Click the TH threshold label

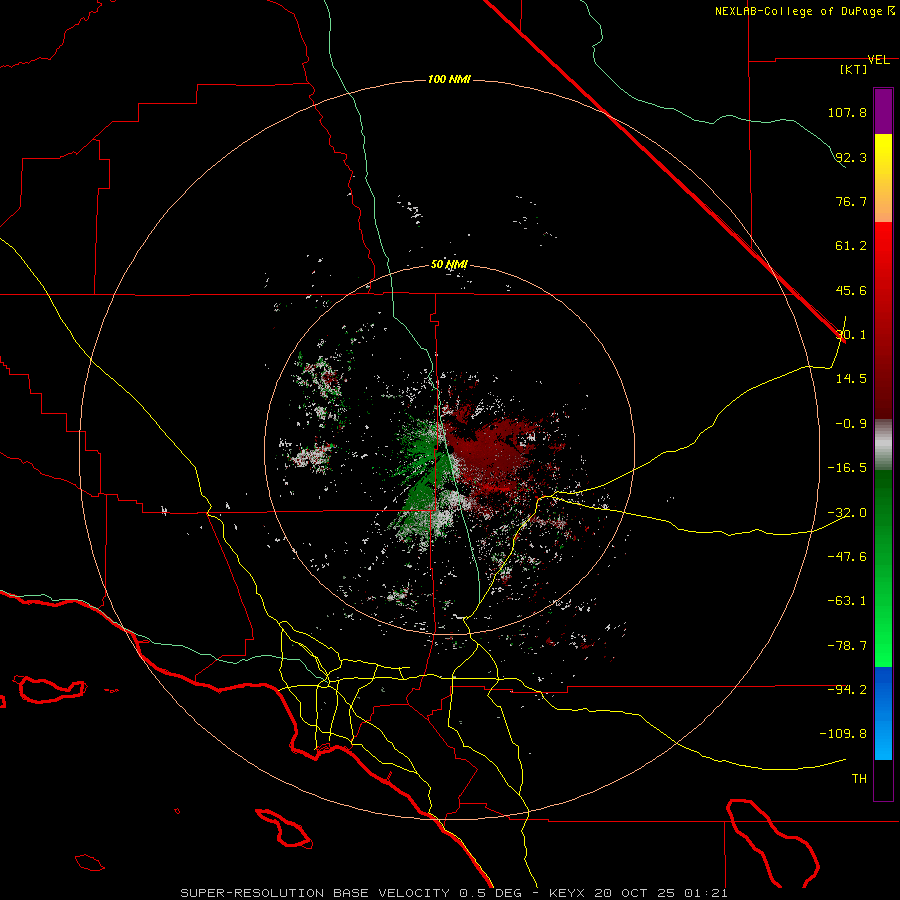tap(859, 779)
